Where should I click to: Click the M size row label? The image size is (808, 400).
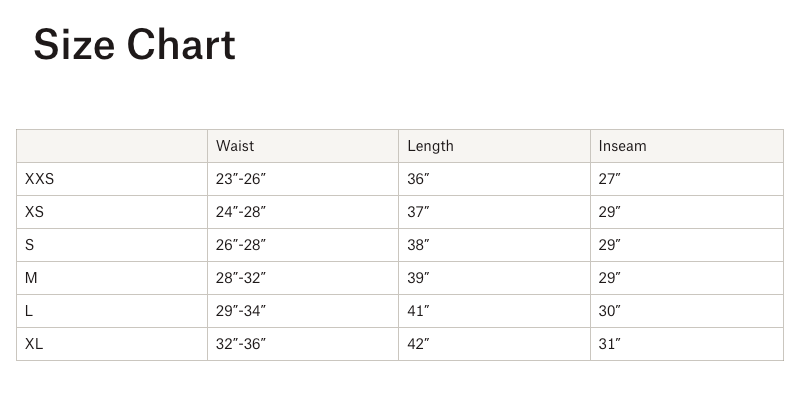click(x=31, y=278)
